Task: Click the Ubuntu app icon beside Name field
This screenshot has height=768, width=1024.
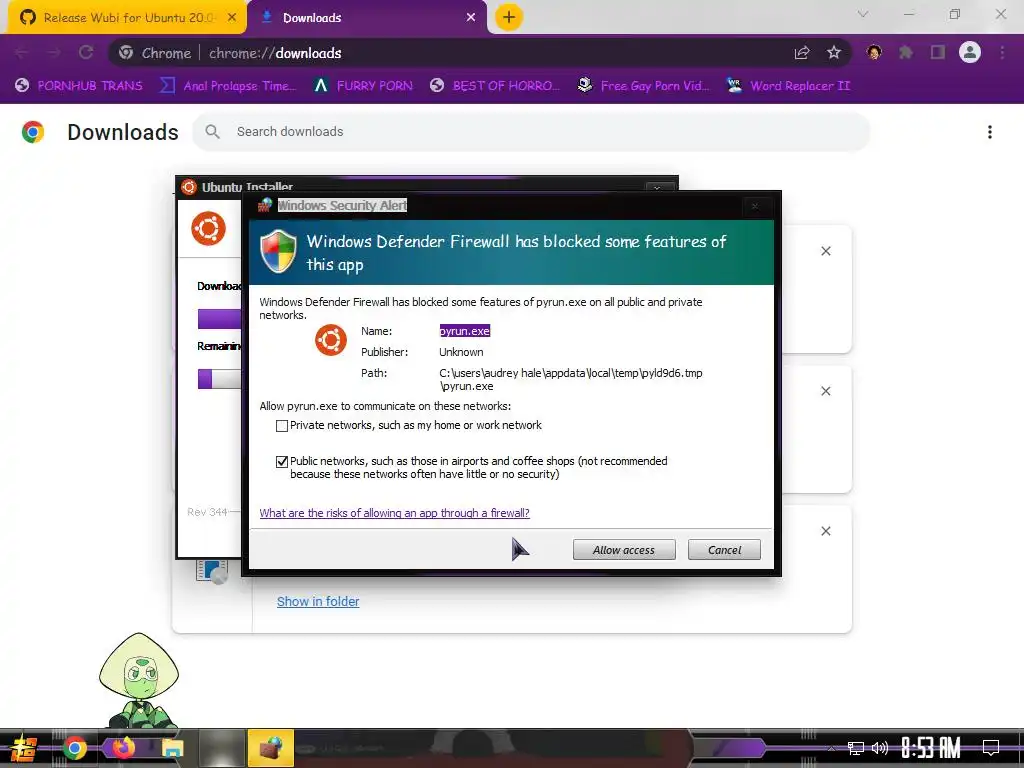Action: click(331, 340)
